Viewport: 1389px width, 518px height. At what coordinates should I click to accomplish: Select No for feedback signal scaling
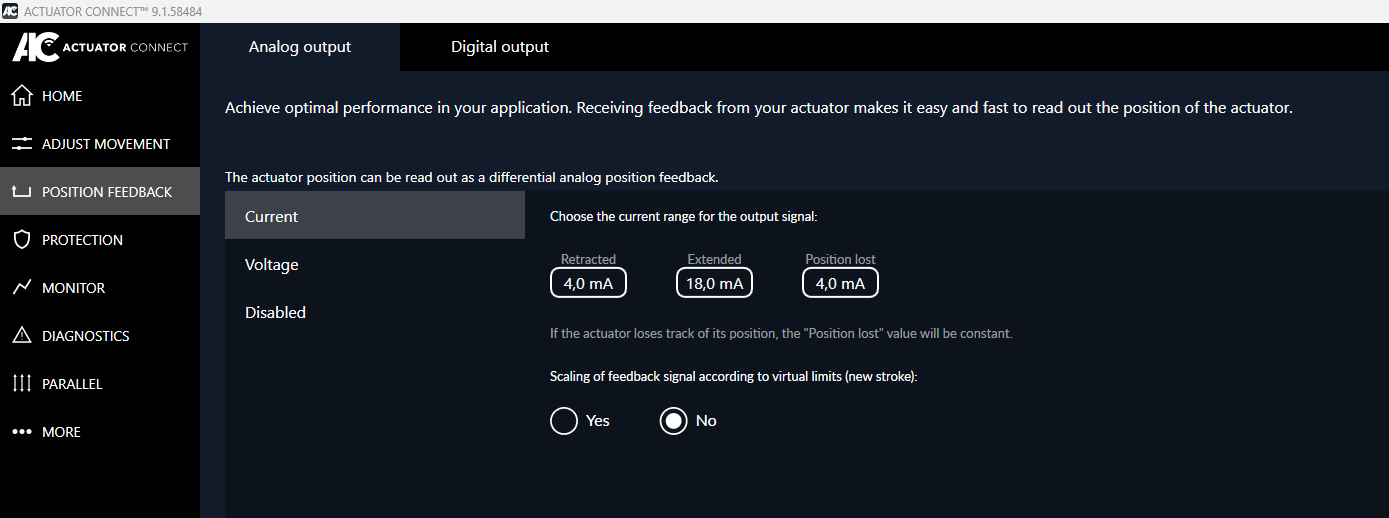(674, 421)
